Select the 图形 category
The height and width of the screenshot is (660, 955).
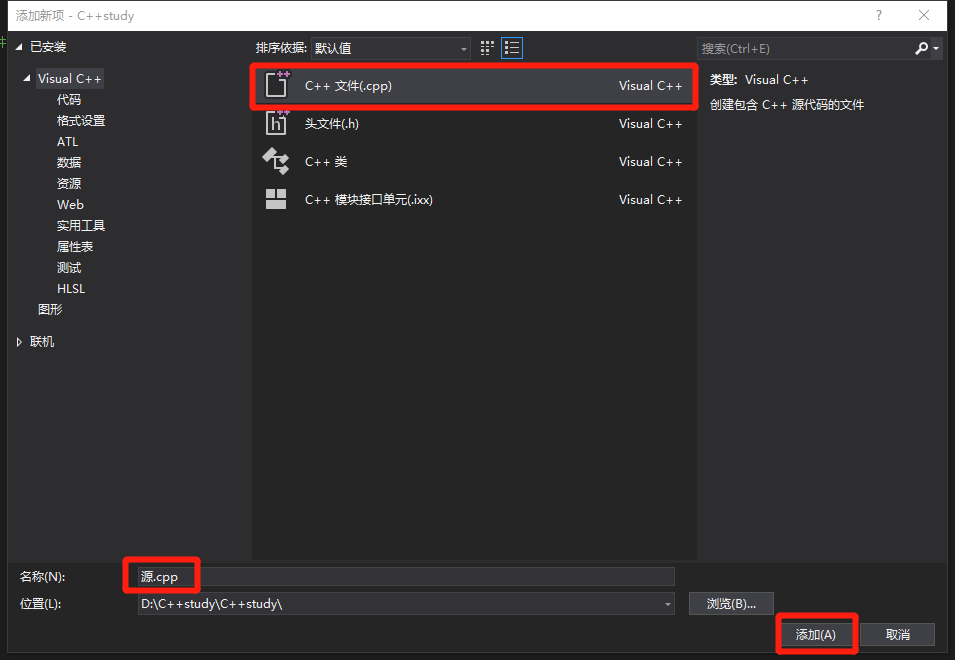[x=50, y=309]
